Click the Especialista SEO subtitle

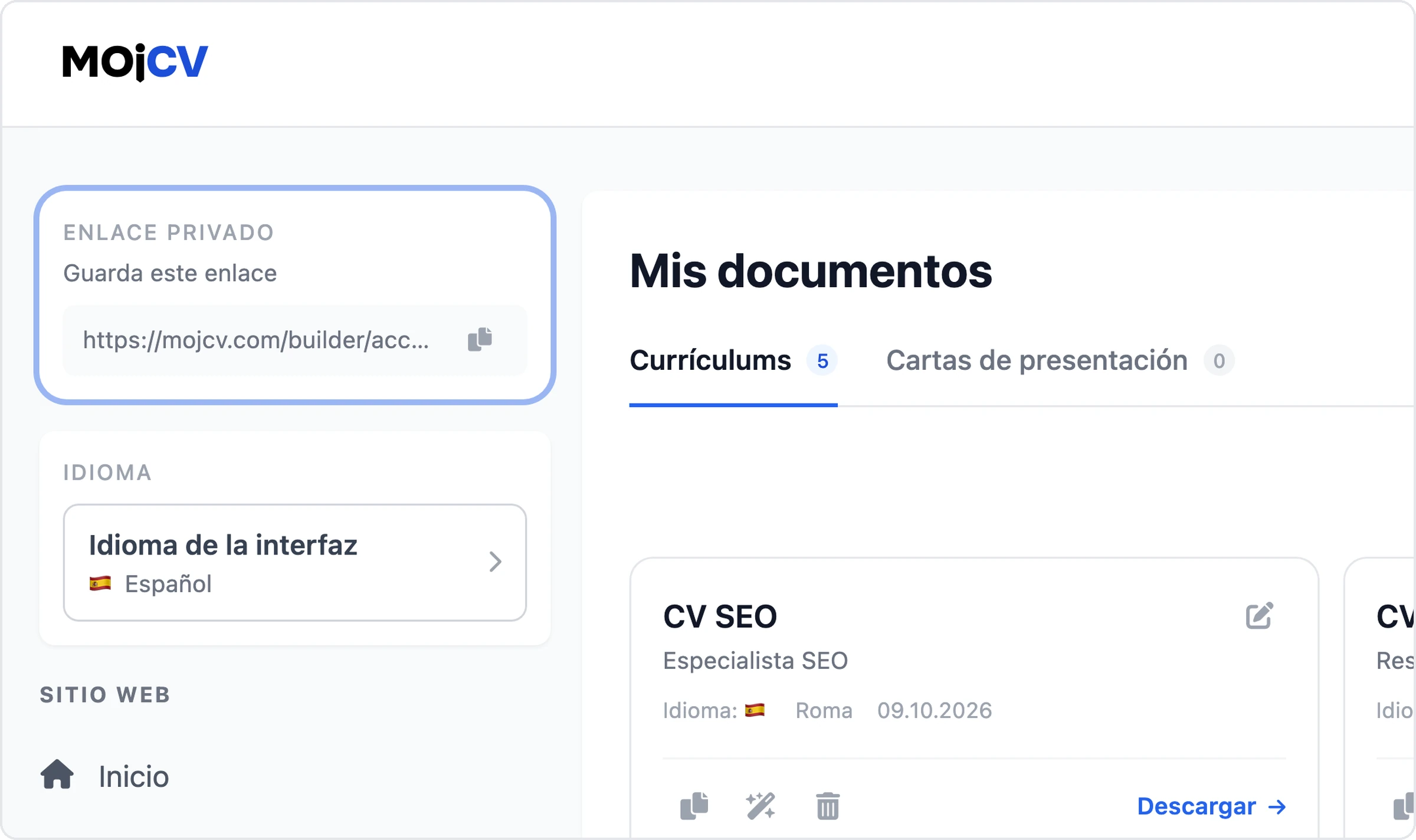coord(755,661)
